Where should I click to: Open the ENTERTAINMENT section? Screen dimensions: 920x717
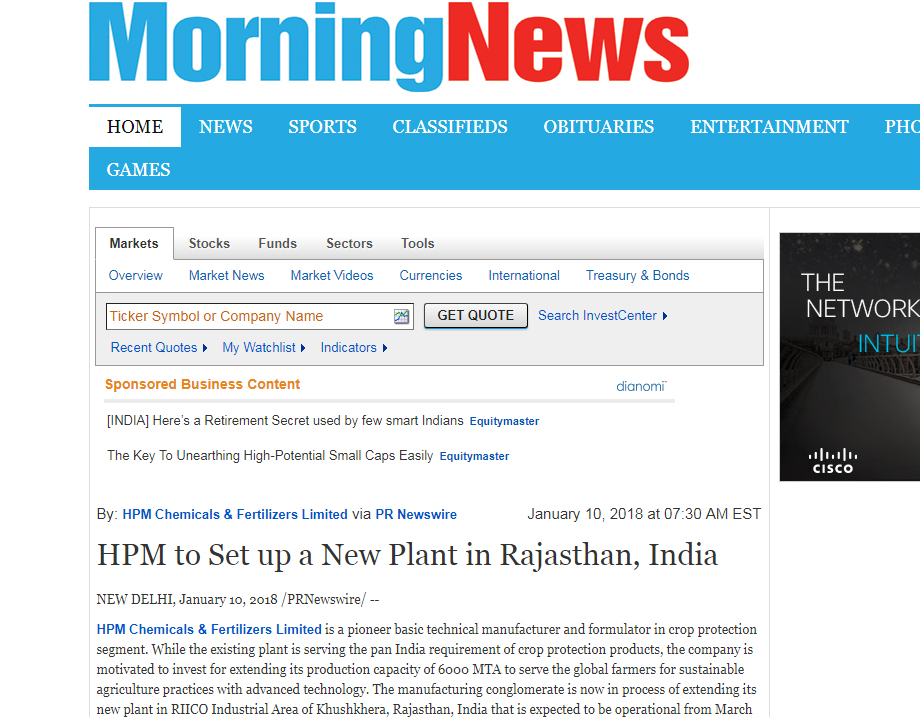pos(769,127)
